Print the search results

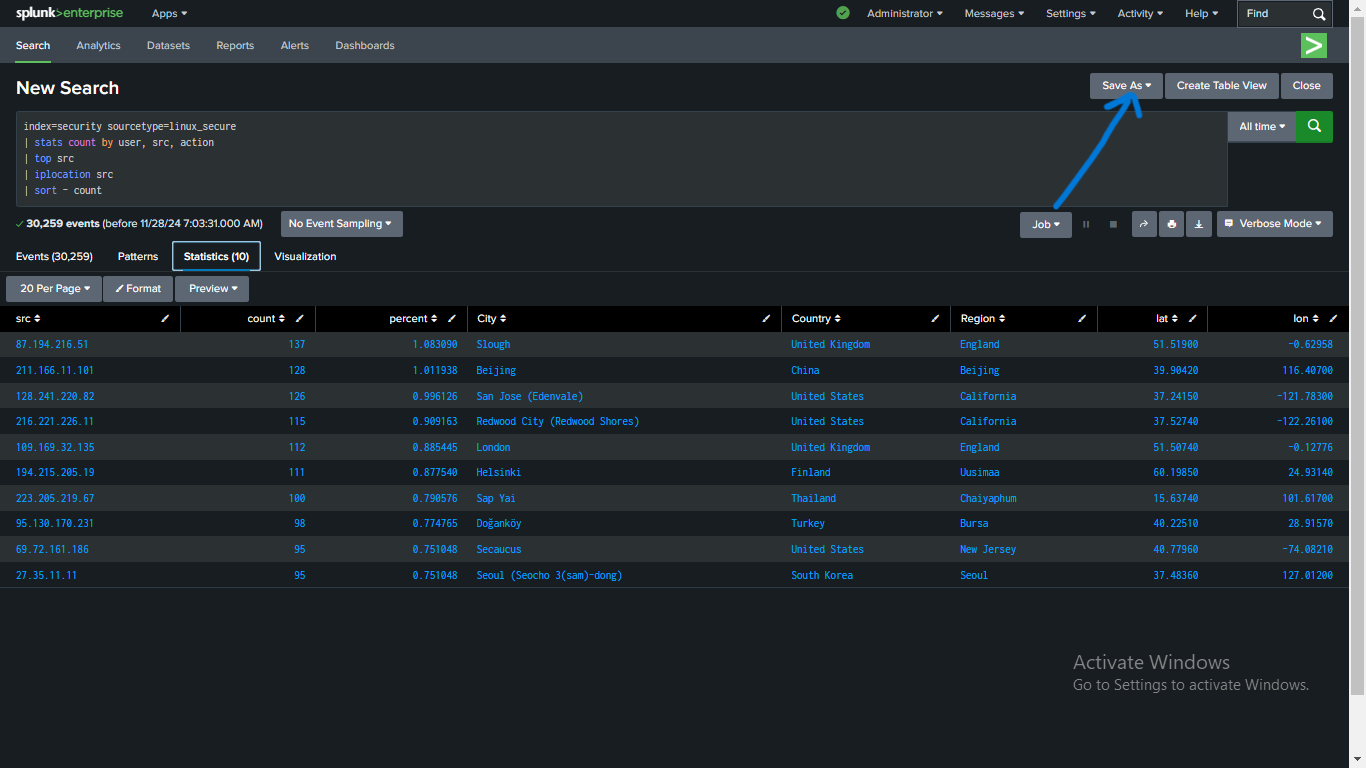coord(1170,224)
